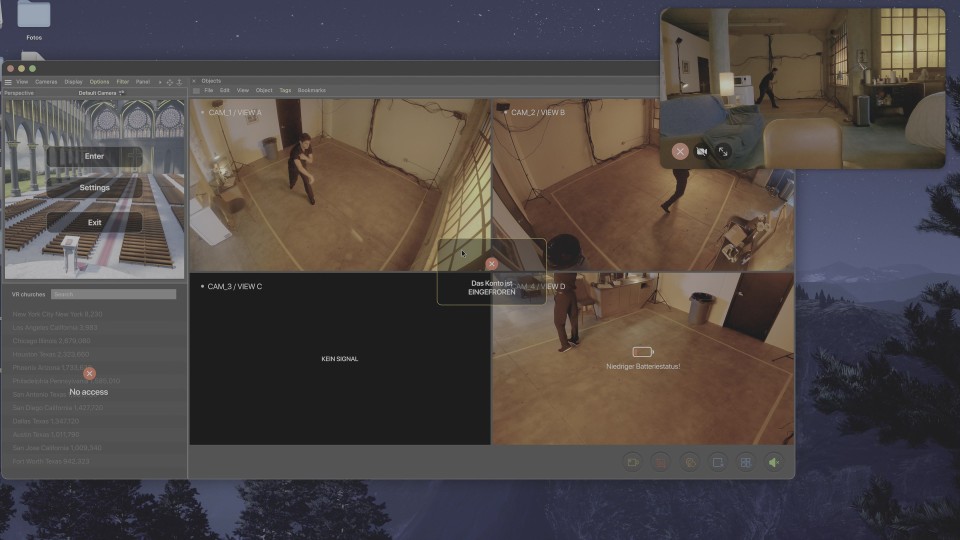Viewport: 960px width, 540px height.
Task: Click the orange circular icon in the bottom toolbar
Action: click(689, 462)
